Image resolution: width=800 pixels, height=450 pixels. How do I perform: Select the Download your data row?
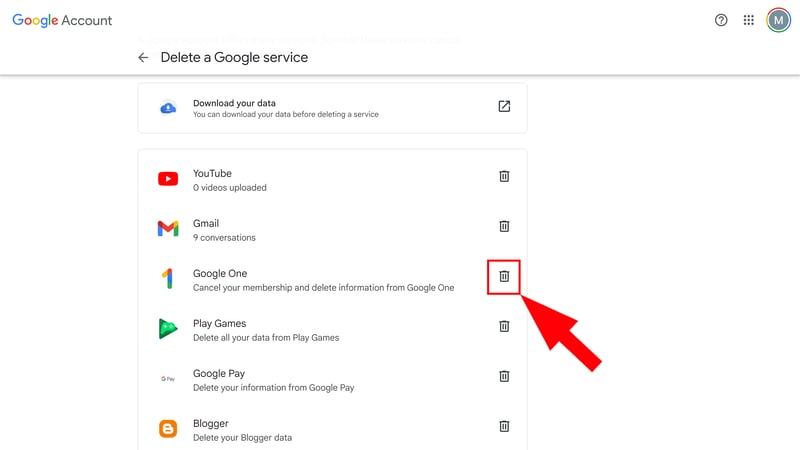click(x=332, y=108)
